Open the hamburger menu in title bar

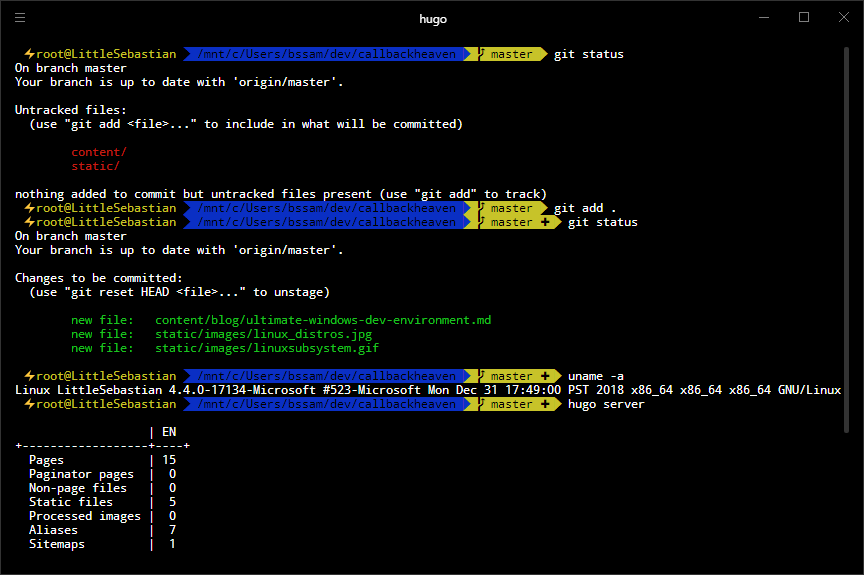[x=20, y=18]
